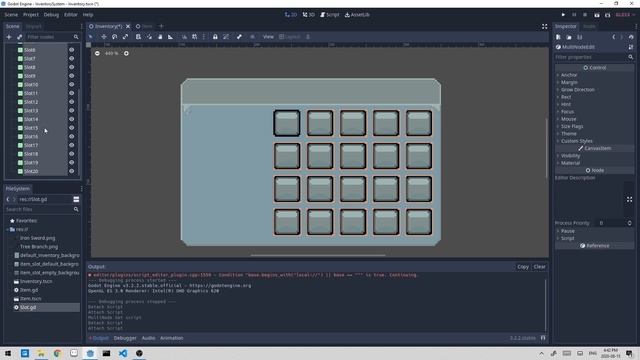Toggle visibility of Slot7 node
This screenshot has width=640, height=360.
pos(71,58)
